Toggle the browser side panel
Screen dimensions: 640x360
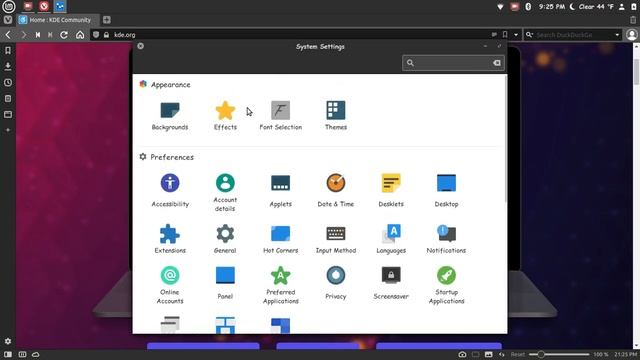[8, 354]
